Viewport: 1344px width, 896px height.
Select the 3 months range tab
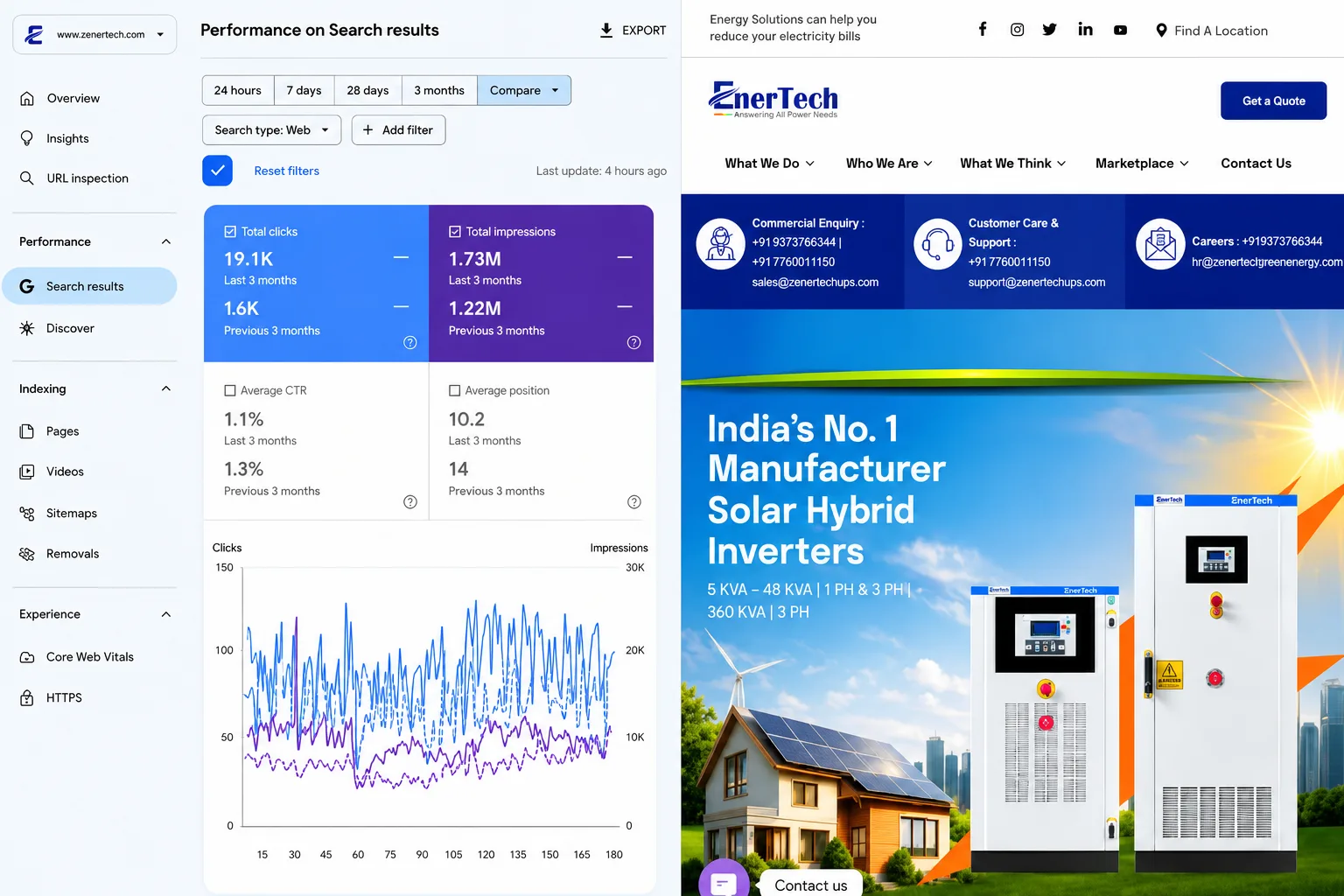click(440, 90)
